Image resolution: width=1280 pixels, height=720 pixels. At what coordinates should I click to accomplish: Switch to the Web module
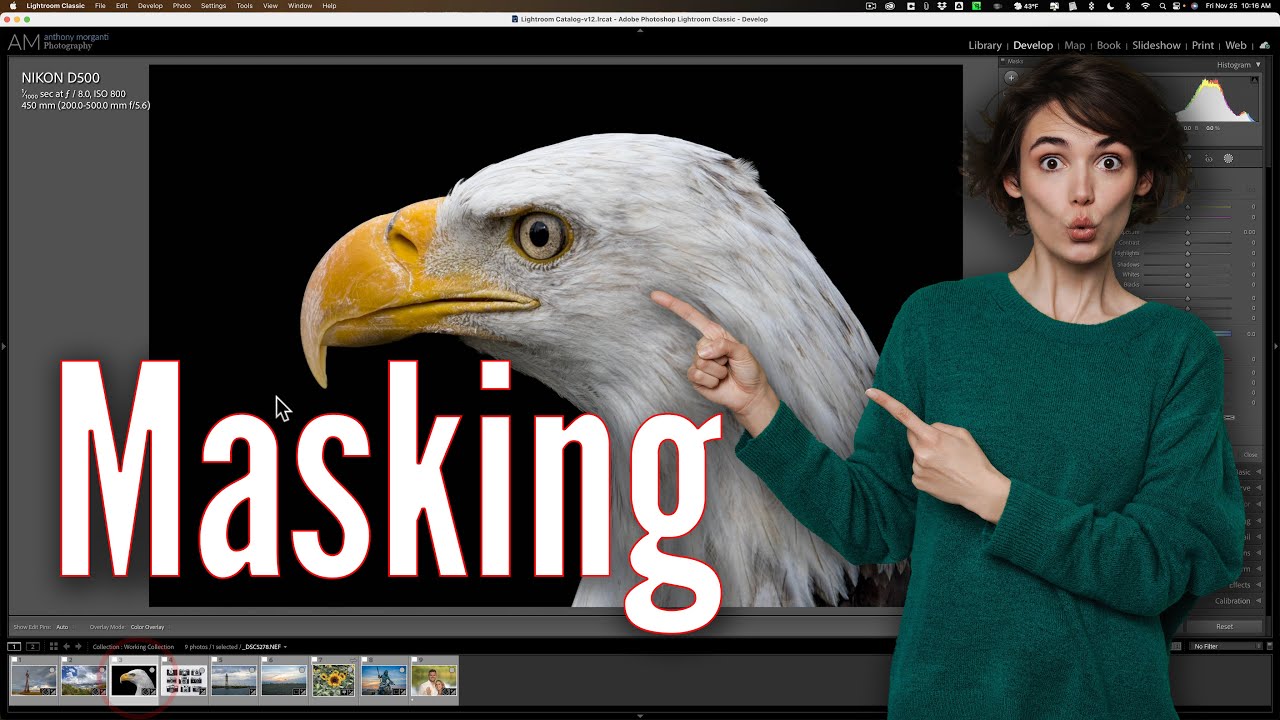[x=1236, y=45]
